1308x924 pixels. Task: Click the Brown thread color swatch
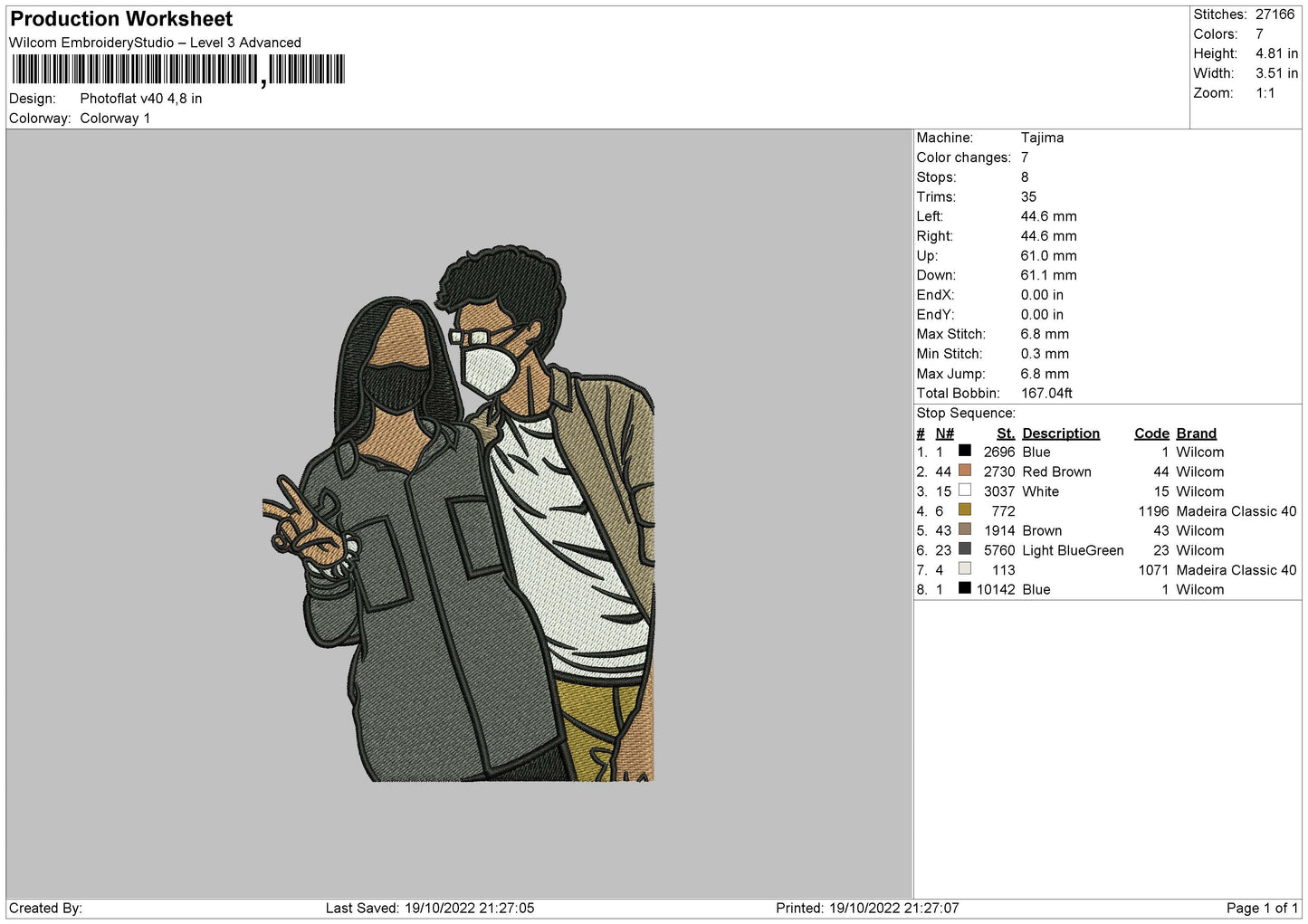pos(965,529)
